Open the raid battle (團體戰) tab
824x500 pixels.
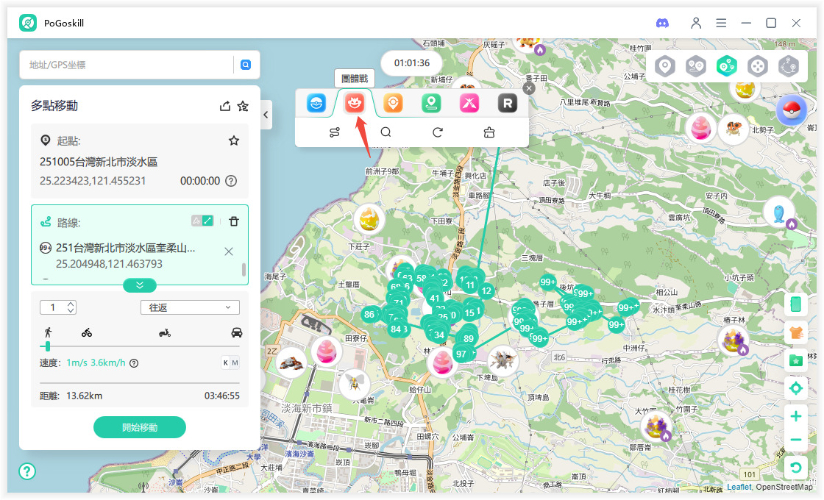tap(354, 103)
